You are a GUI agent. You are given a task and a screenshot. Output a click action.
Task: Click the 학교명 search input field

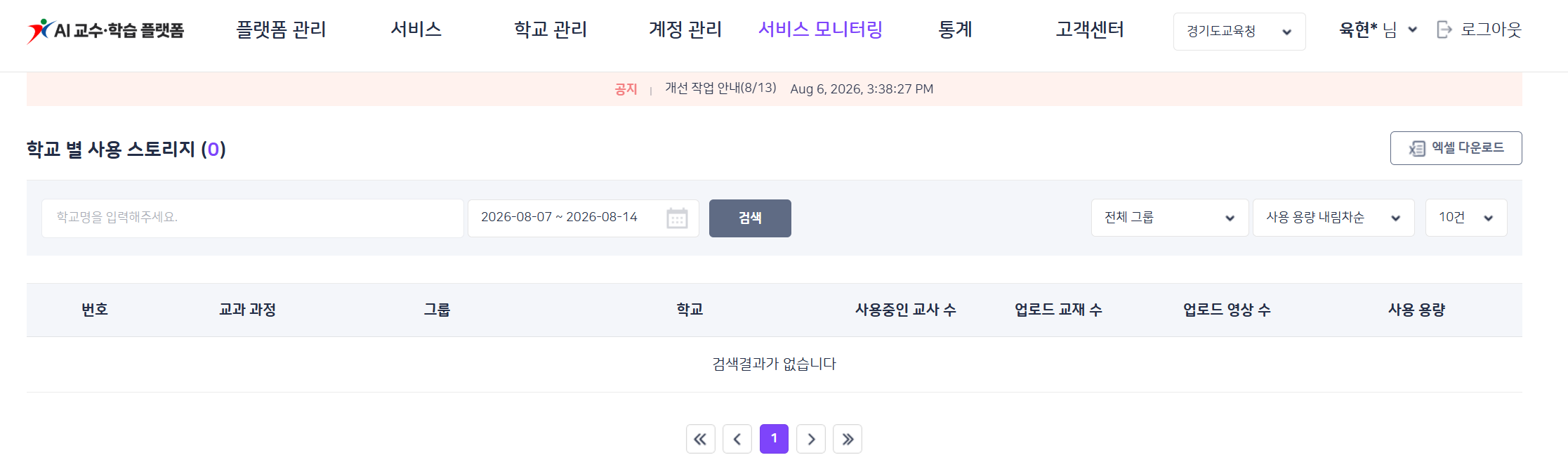[253, 218]
